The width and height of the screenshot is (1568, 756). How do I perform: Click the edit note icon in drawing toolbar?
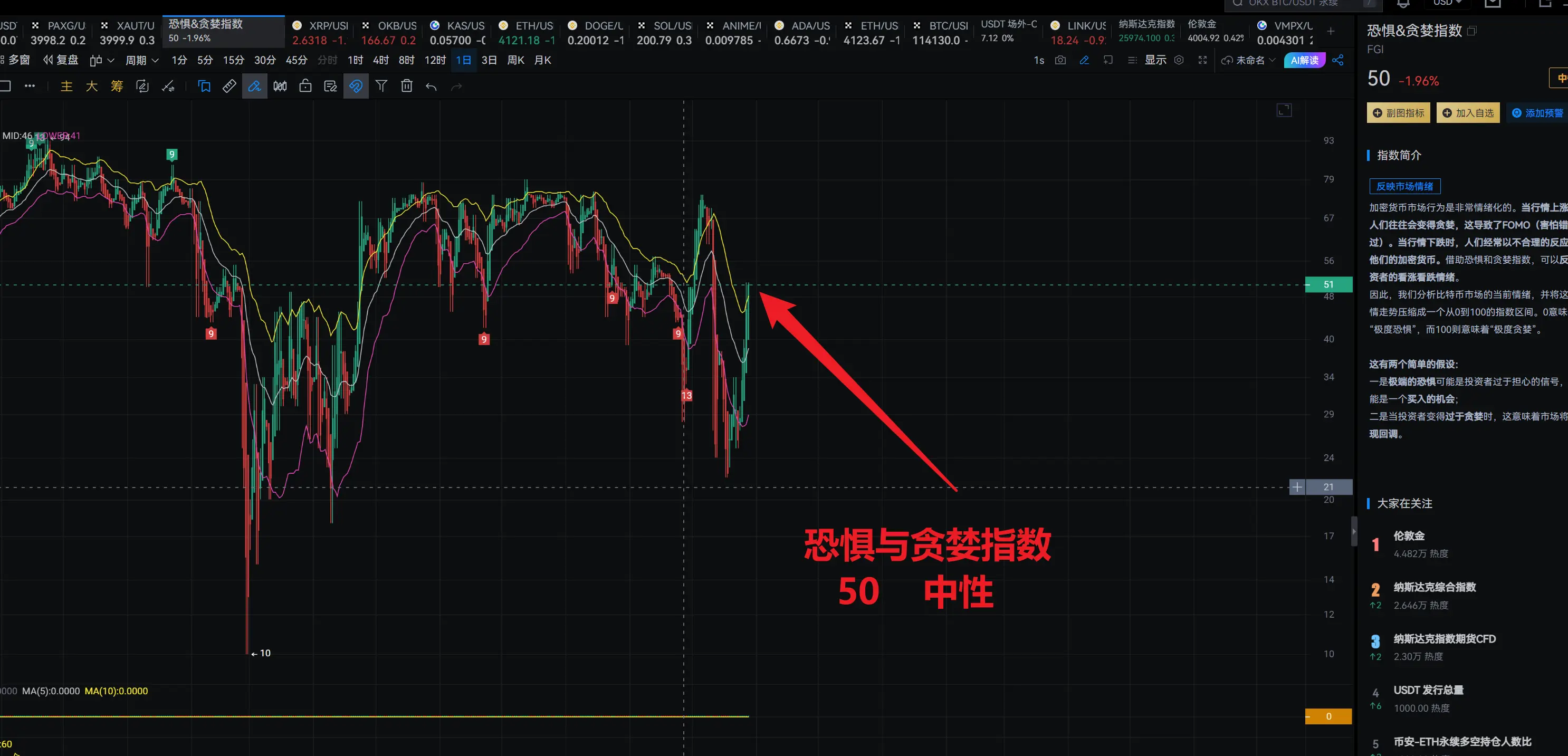coord(330,87)
